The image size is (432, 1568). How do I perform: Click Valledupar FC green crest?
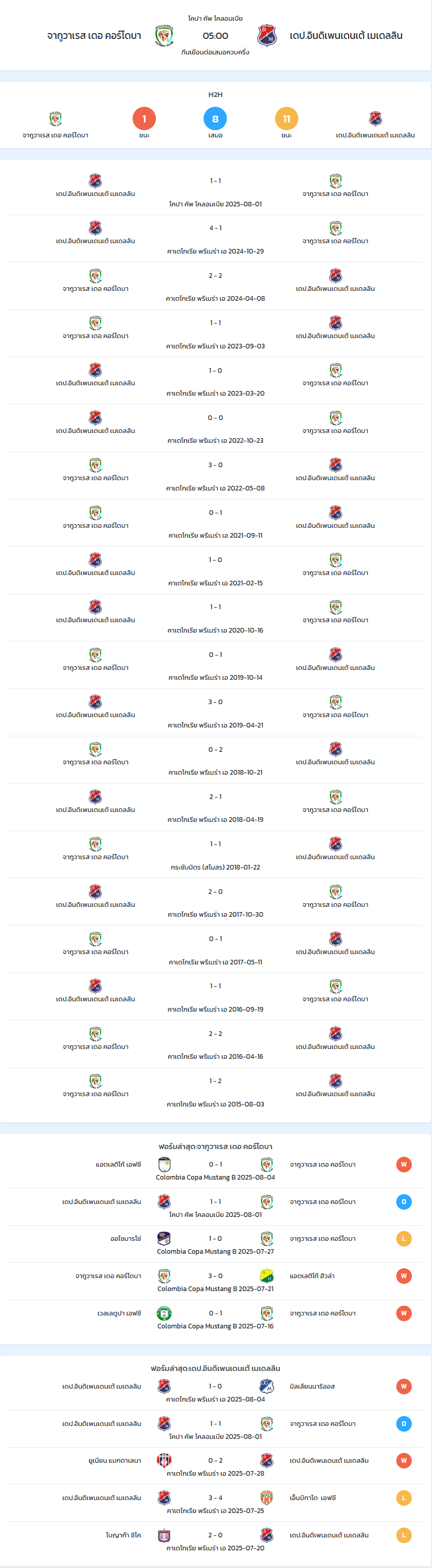(164, 1313)
